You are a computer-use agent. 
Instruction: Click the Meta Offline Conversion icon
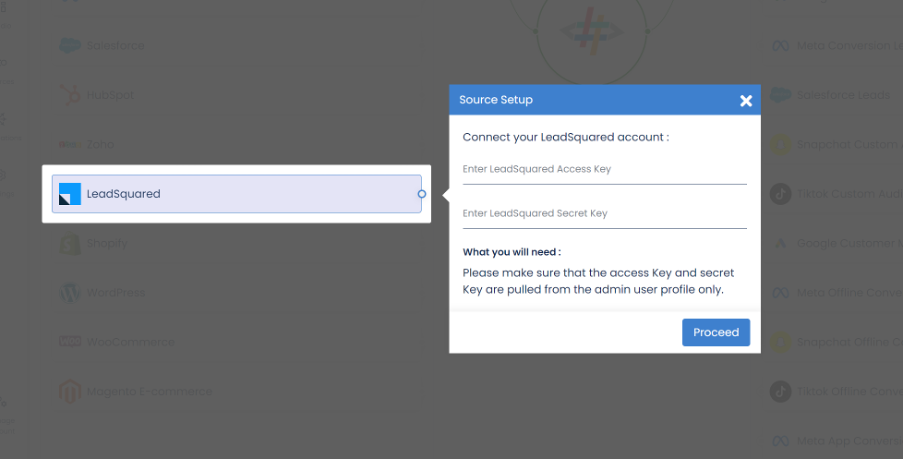coord(780,293)
